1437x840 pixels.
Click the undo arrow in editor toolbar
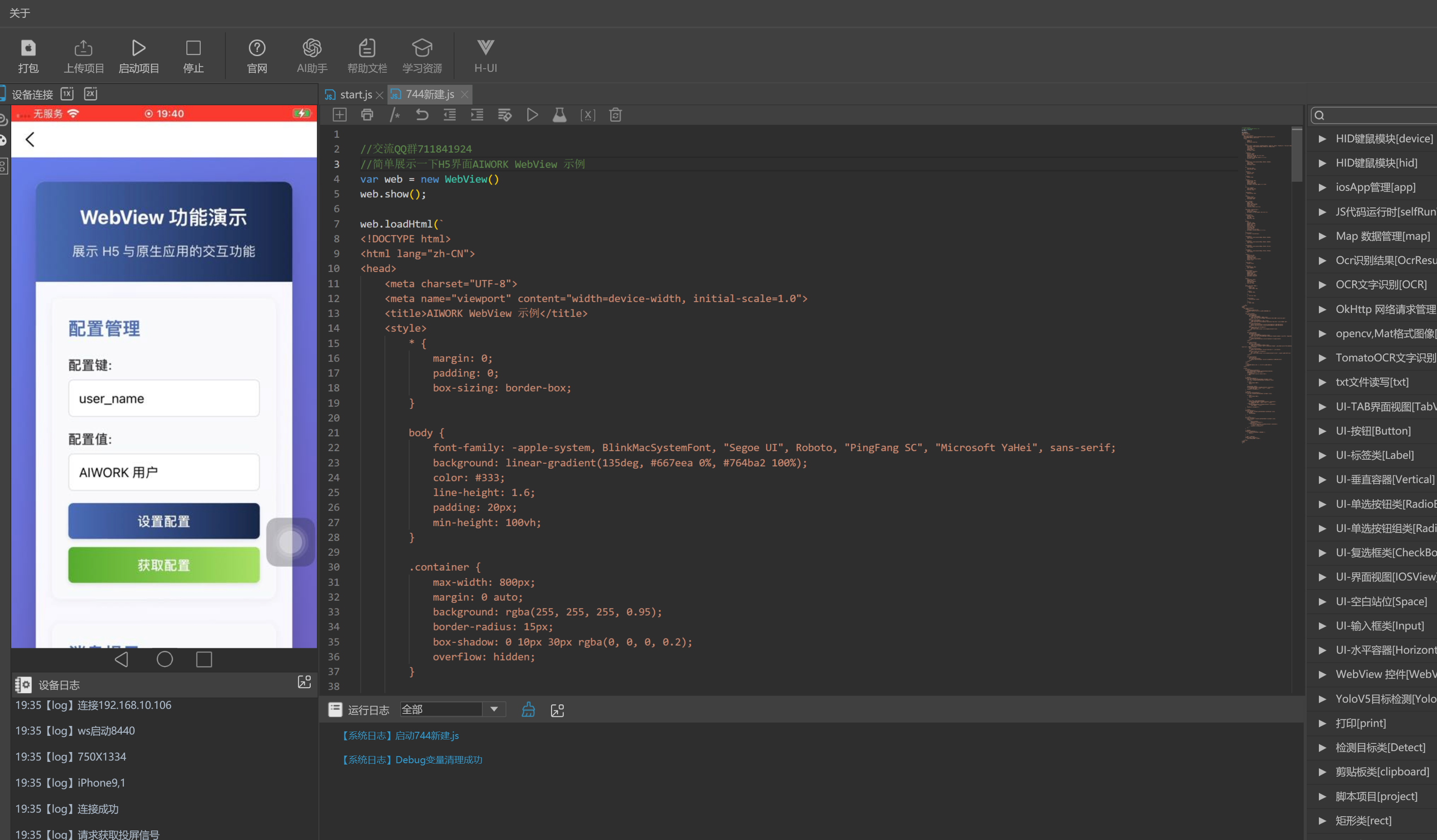(422, 114)
